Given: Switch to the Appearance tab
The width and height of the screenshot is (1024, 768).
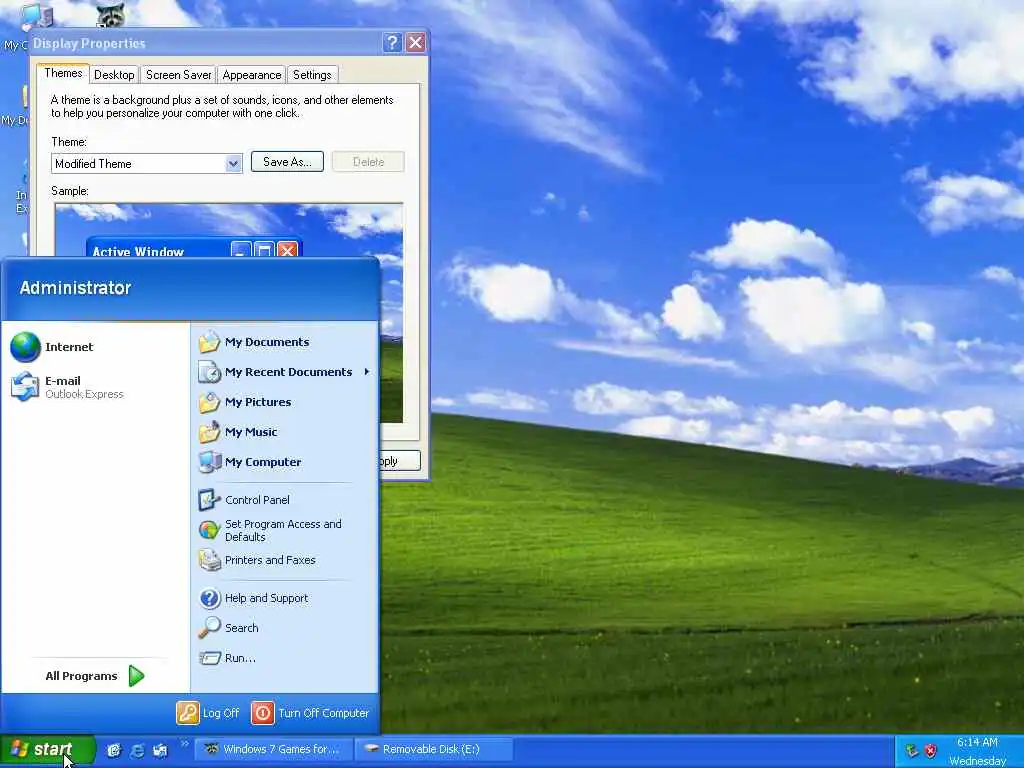Looking at the screenshot, I should coord(251,75).
